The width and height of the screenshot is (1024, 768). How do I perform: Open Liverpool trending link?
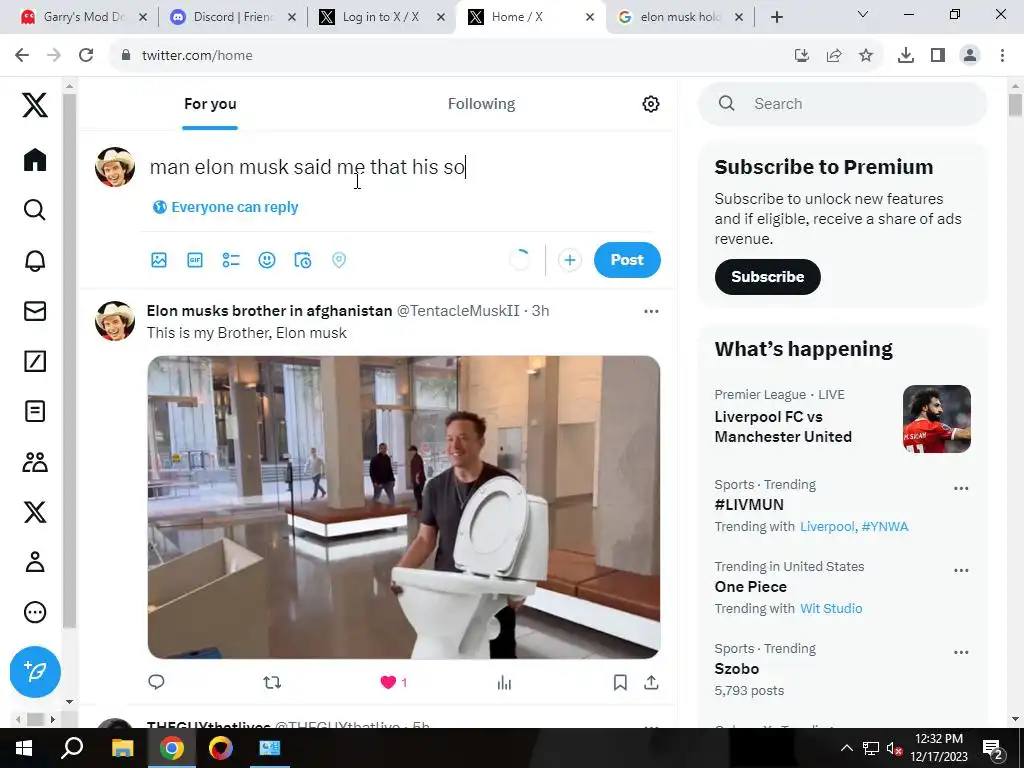click(x=827, y=526)
